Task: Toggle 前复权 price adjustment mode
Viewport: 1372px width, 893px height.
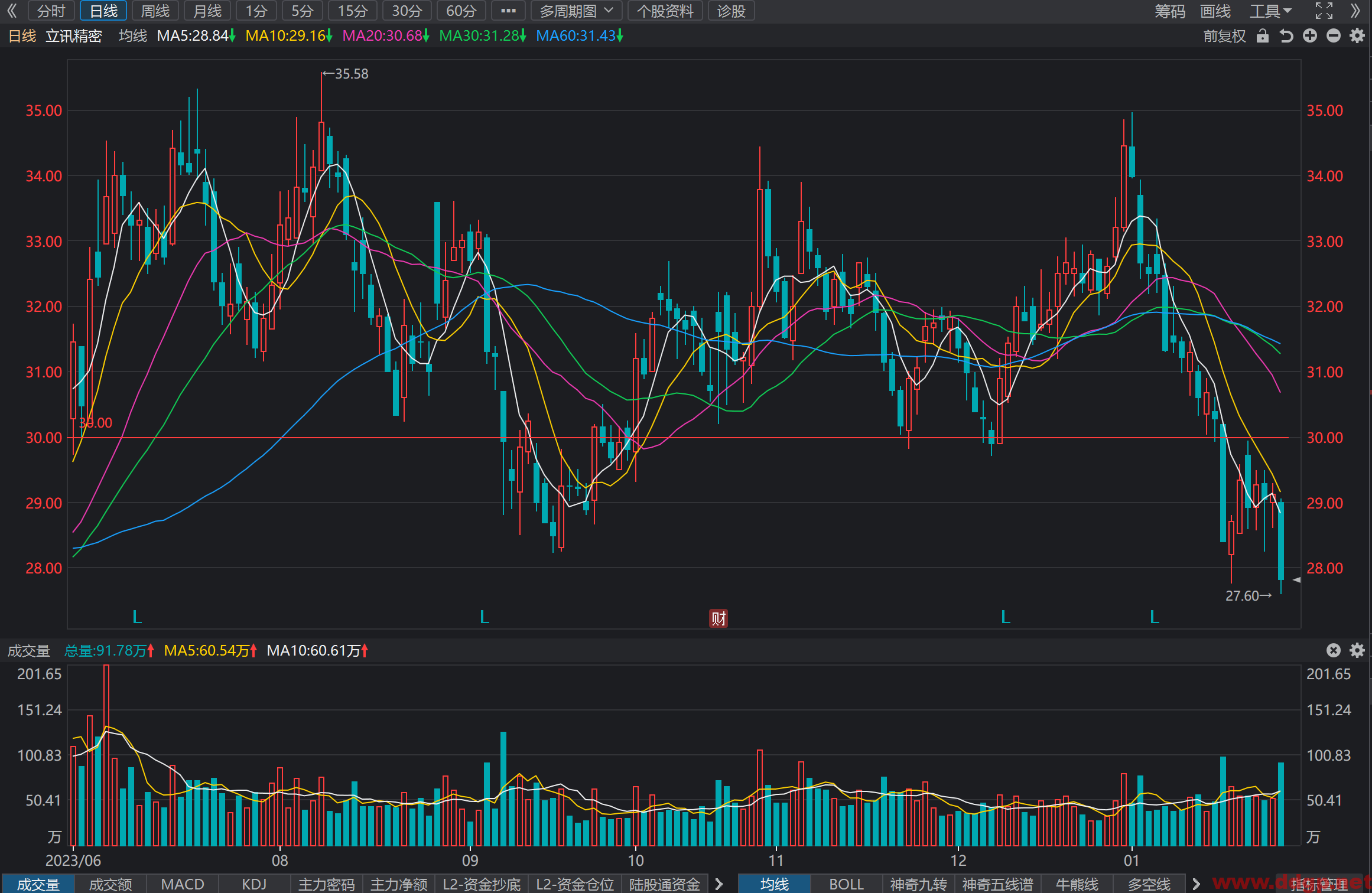Action: pos(1224,36)
